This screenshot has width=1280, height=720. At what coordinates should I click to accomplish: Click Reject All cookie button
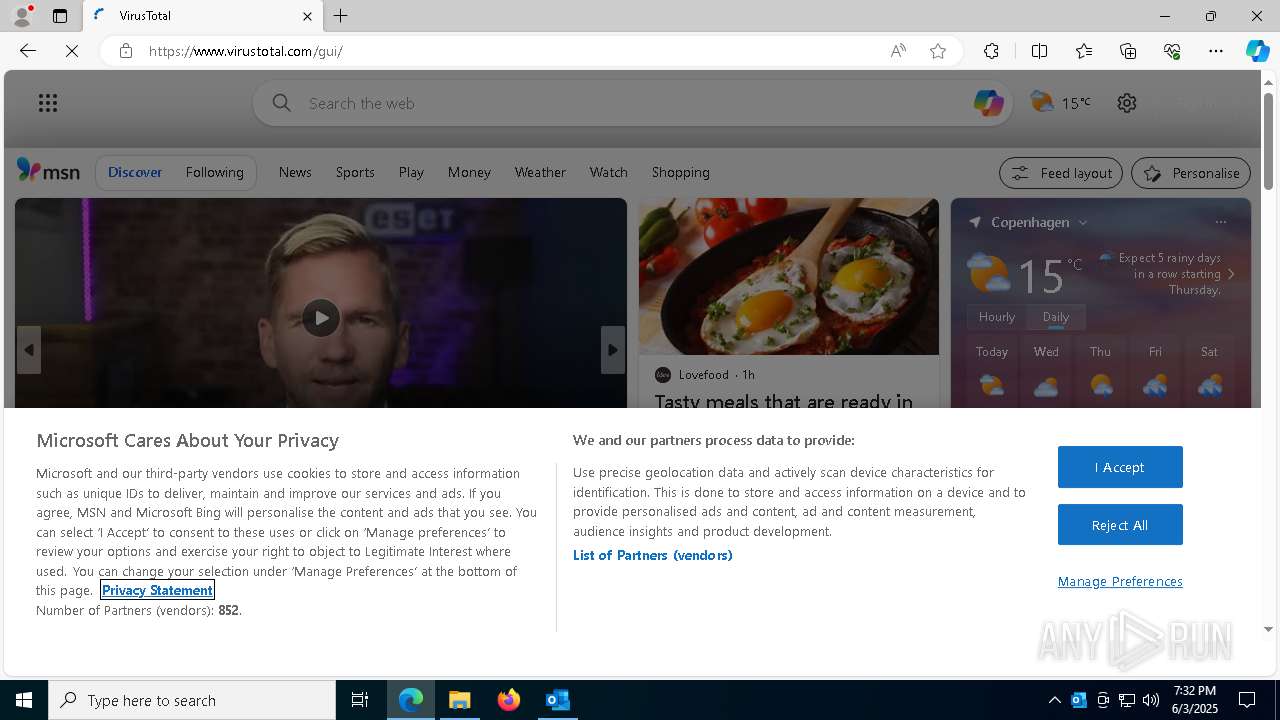pyautogui.click(x=1120, y=525)
